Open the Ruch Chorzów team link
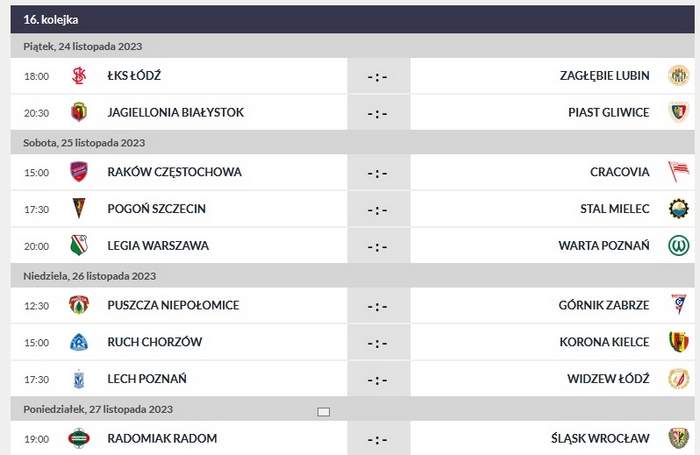This screenshot has width=700, height=455. pyautogui.click(x=154, y=342)
